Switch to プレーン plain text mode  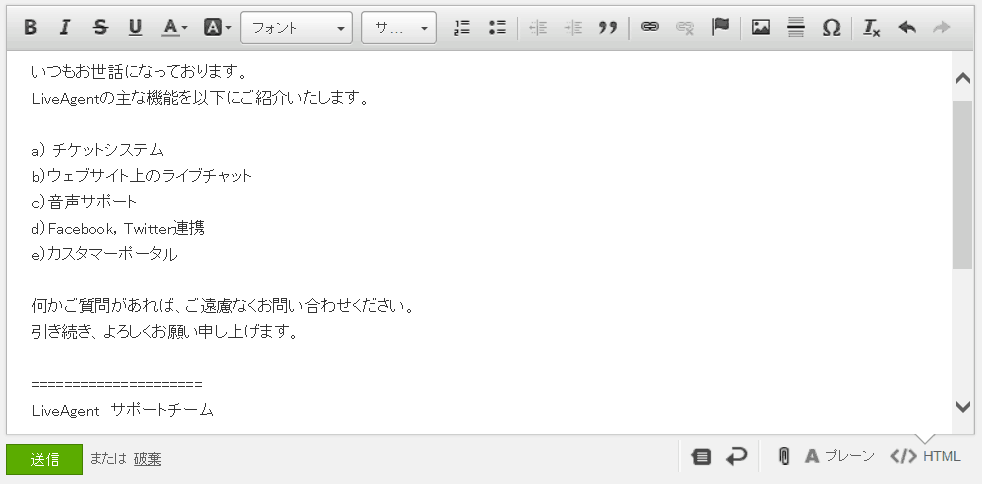pyautogui.click(x=839, y=456)
